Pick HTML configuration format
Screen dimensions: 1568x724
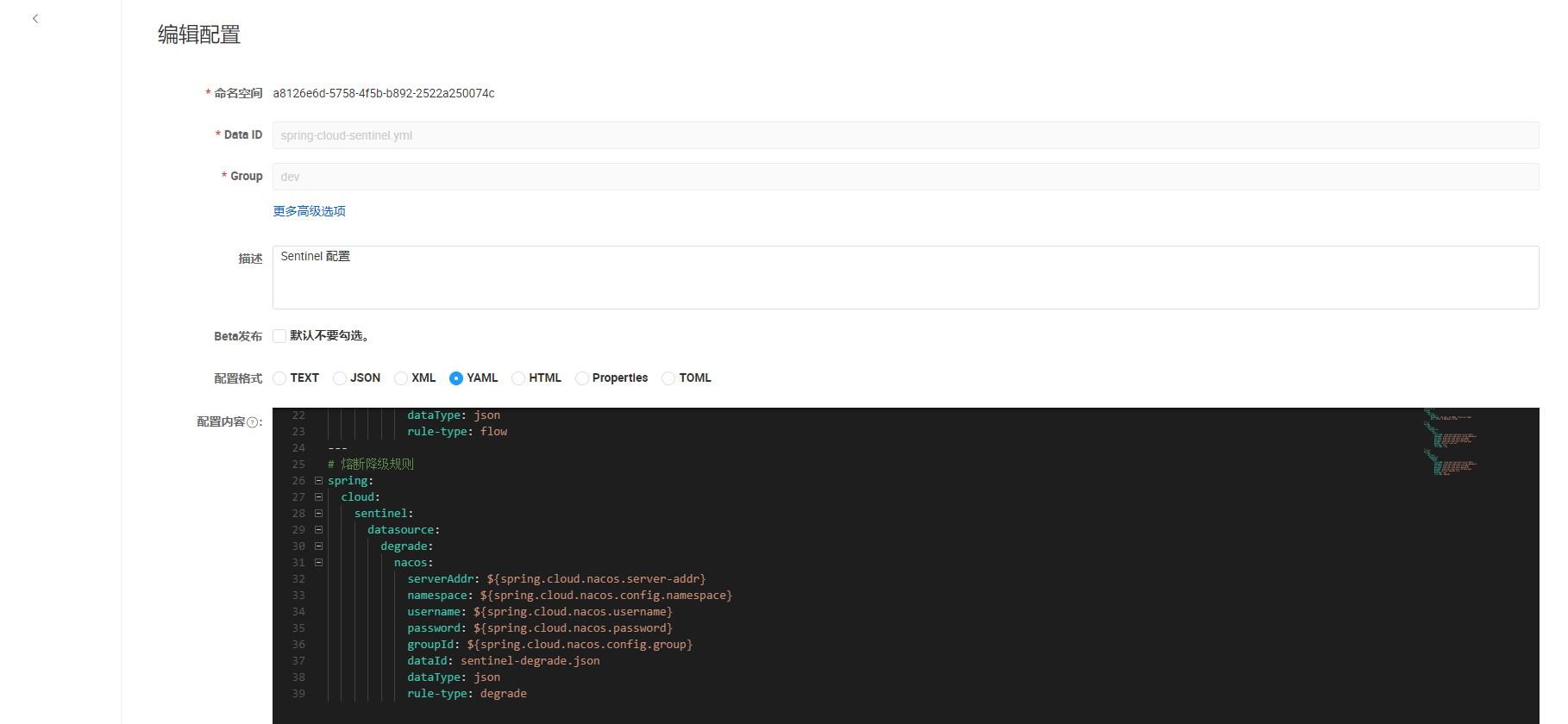coord(518,378)
